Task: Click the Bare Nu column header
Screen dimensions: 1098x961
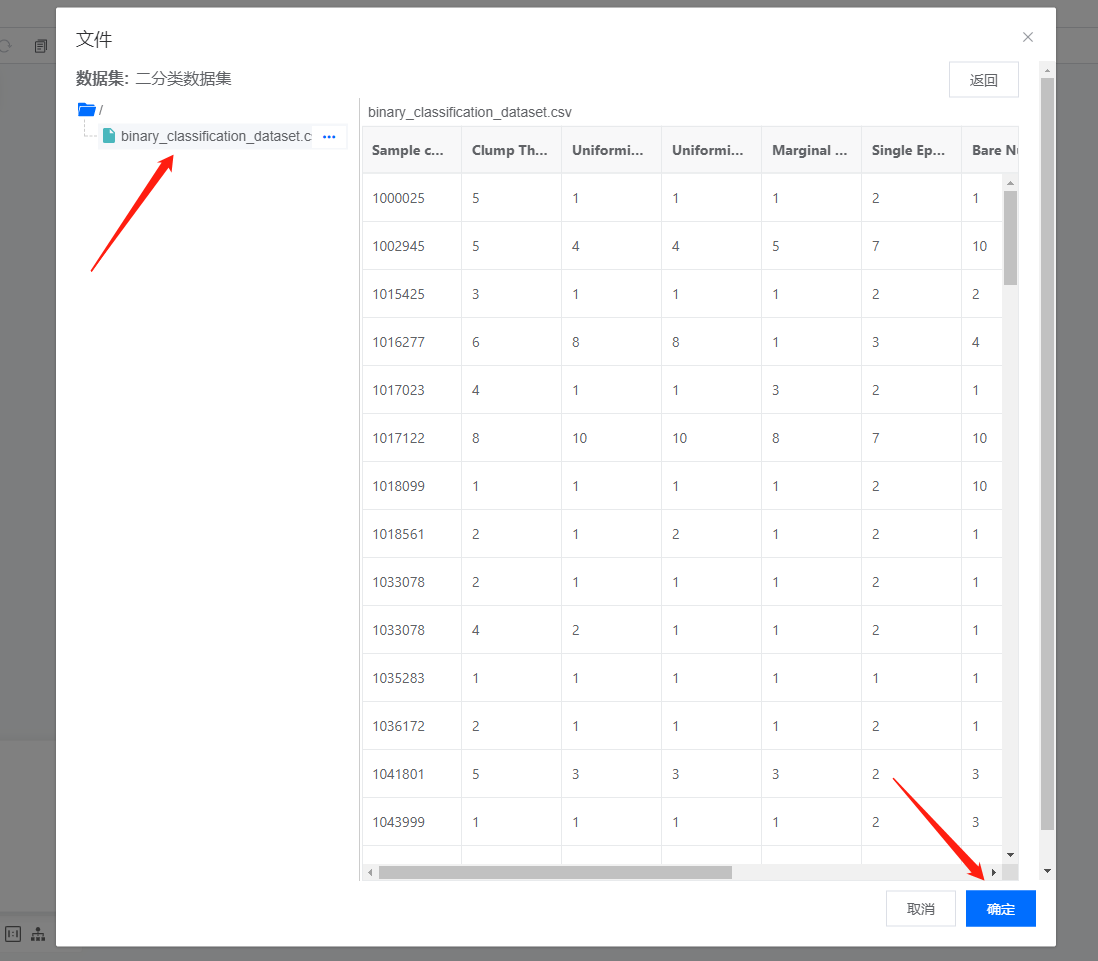Action: coord(990,150)
